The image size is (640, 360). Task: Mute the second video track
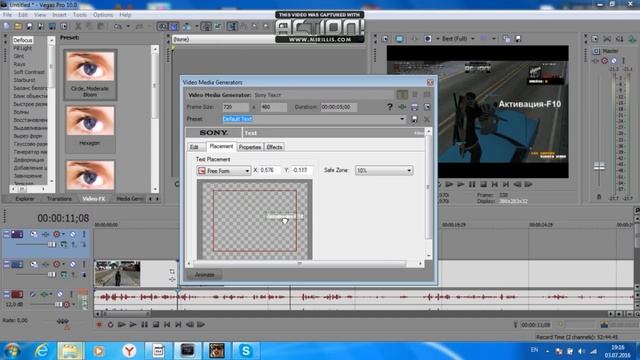(73, 264)
